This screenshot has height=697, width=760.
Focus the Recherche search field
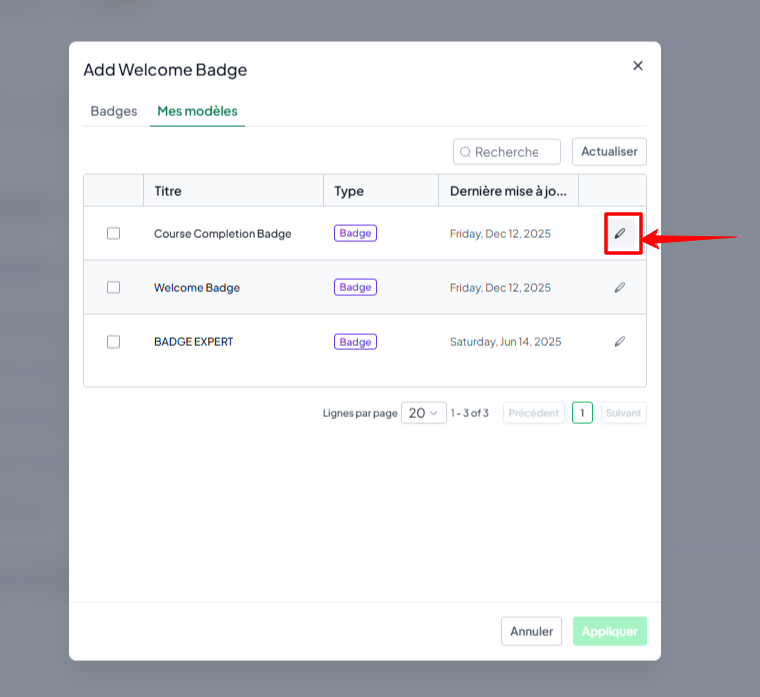click(x=507, y=152)
